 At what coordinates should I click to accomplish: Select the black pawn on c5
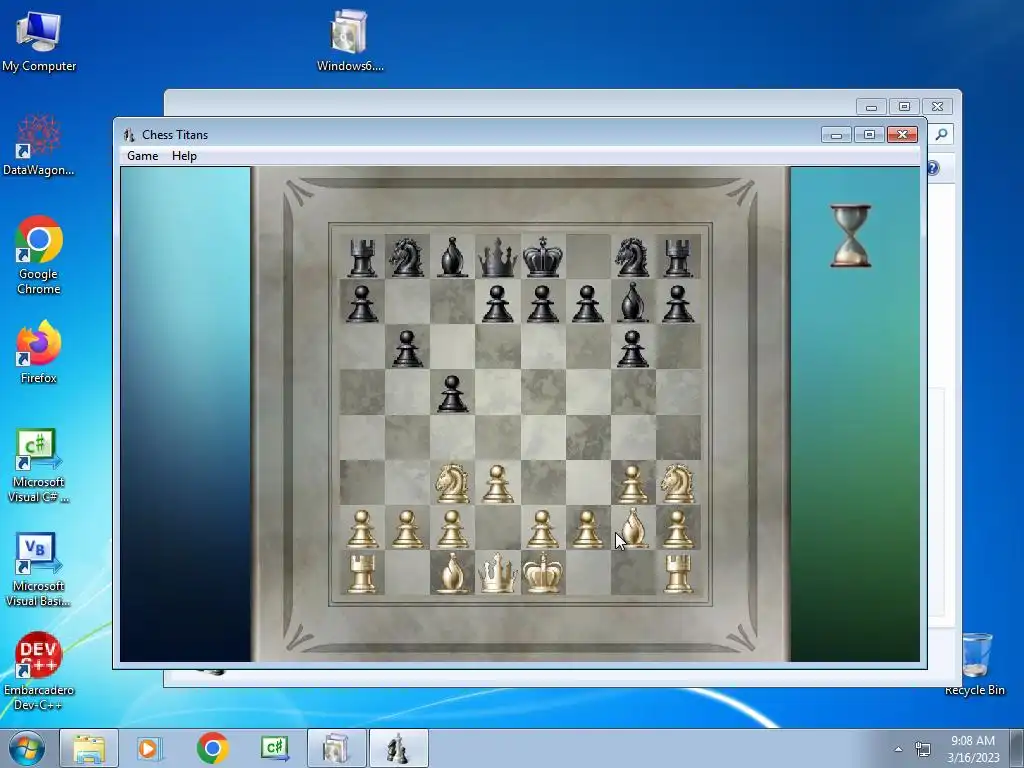tap(453, 392)
